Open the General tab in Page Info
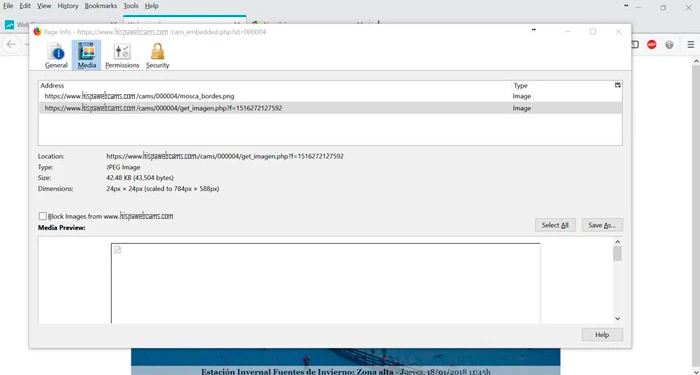The height and width of the screenshot is (375, 700). click(x=56, y=55)
